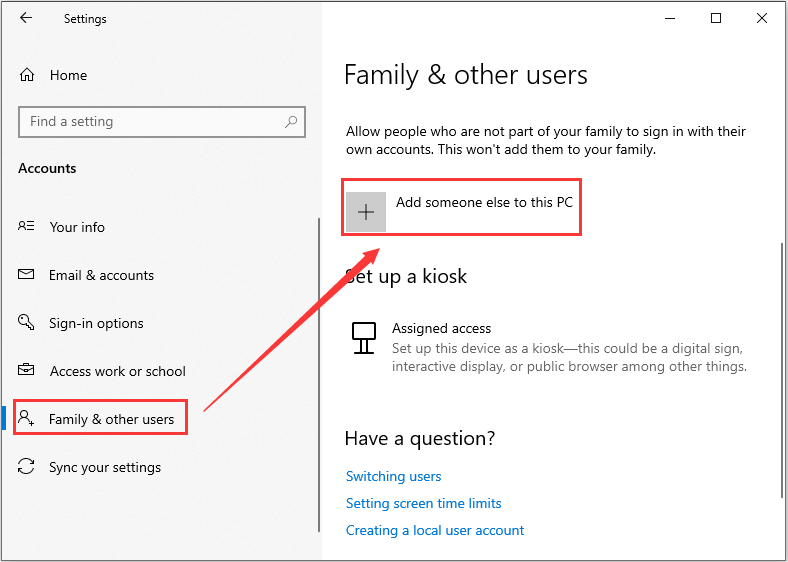Click the Access work or school briefcase icon
This screenshot has width=788, height=562.
(x=27, y=371)
